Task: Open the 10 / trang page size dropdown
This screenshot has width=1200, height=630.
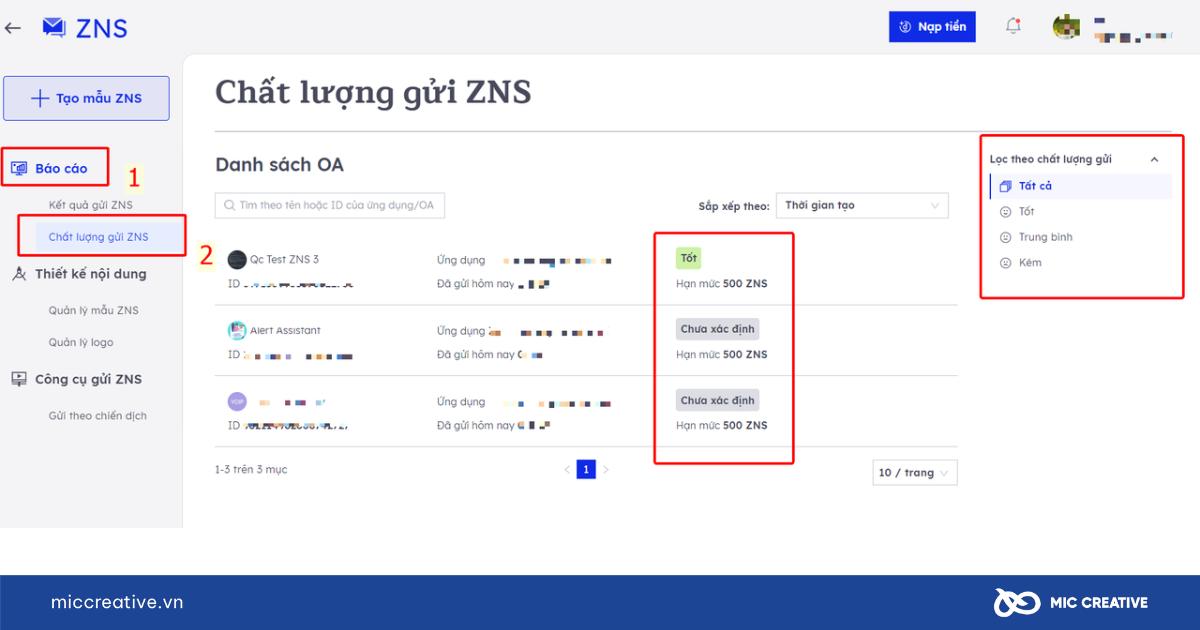Action: click(x=914, y=473)
